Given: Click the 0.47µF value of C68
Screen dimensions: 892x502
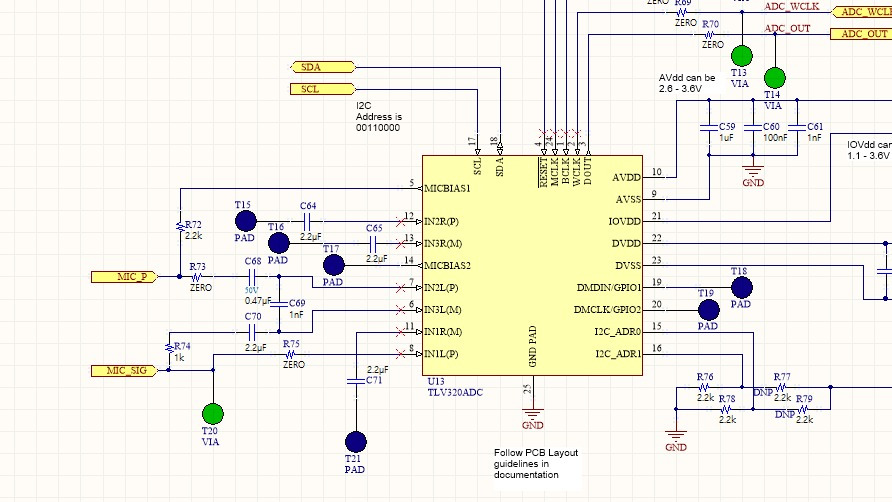Looking at the screenshot, I should (258, 301).
